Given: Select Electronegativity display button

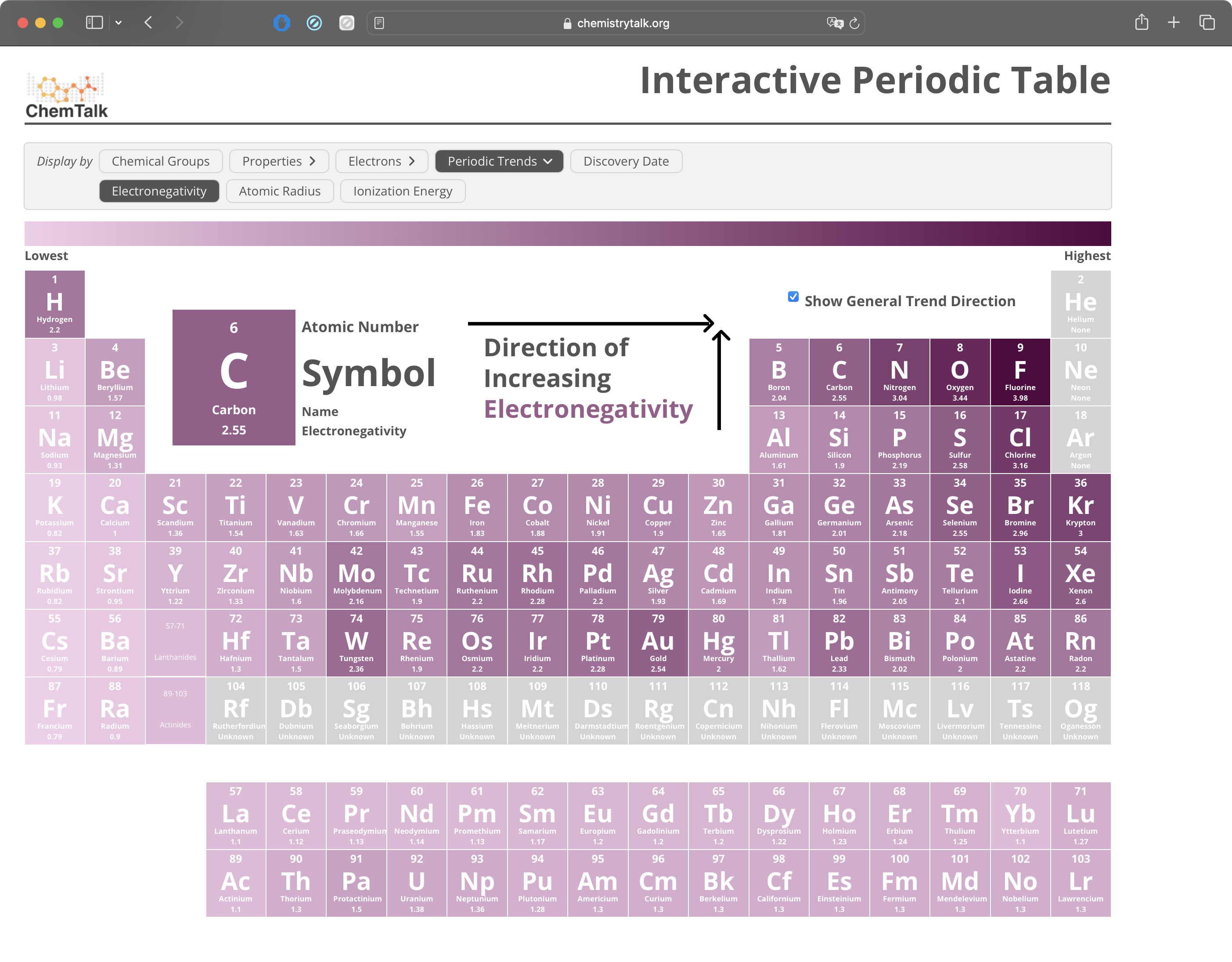Looking at the screenshot, I should point(159,191).
